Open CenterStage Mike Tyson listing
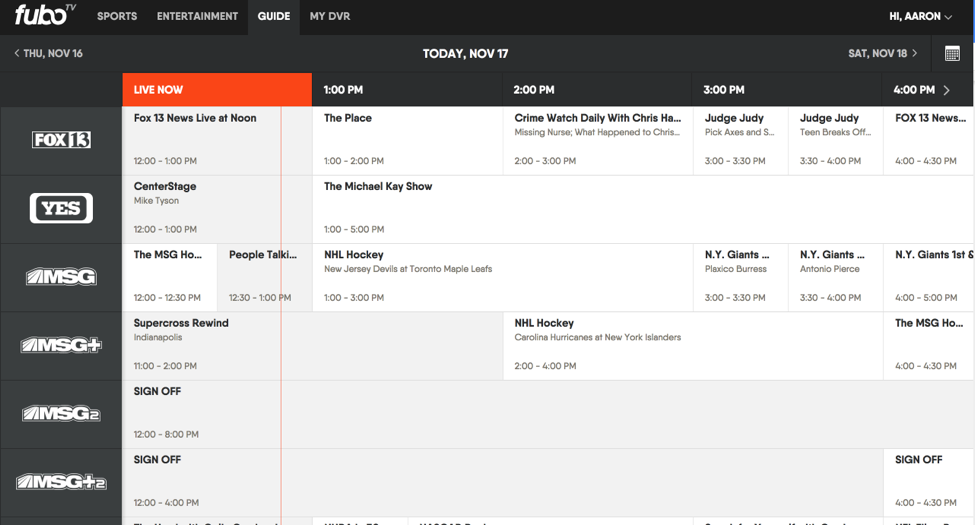Viewport: 975px width, 525px height. [217, 209]
